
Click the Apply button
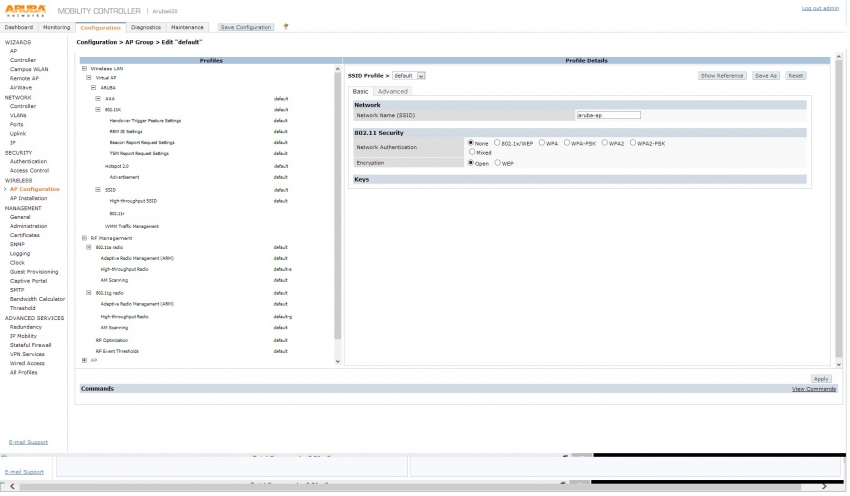tap(821, 379)
